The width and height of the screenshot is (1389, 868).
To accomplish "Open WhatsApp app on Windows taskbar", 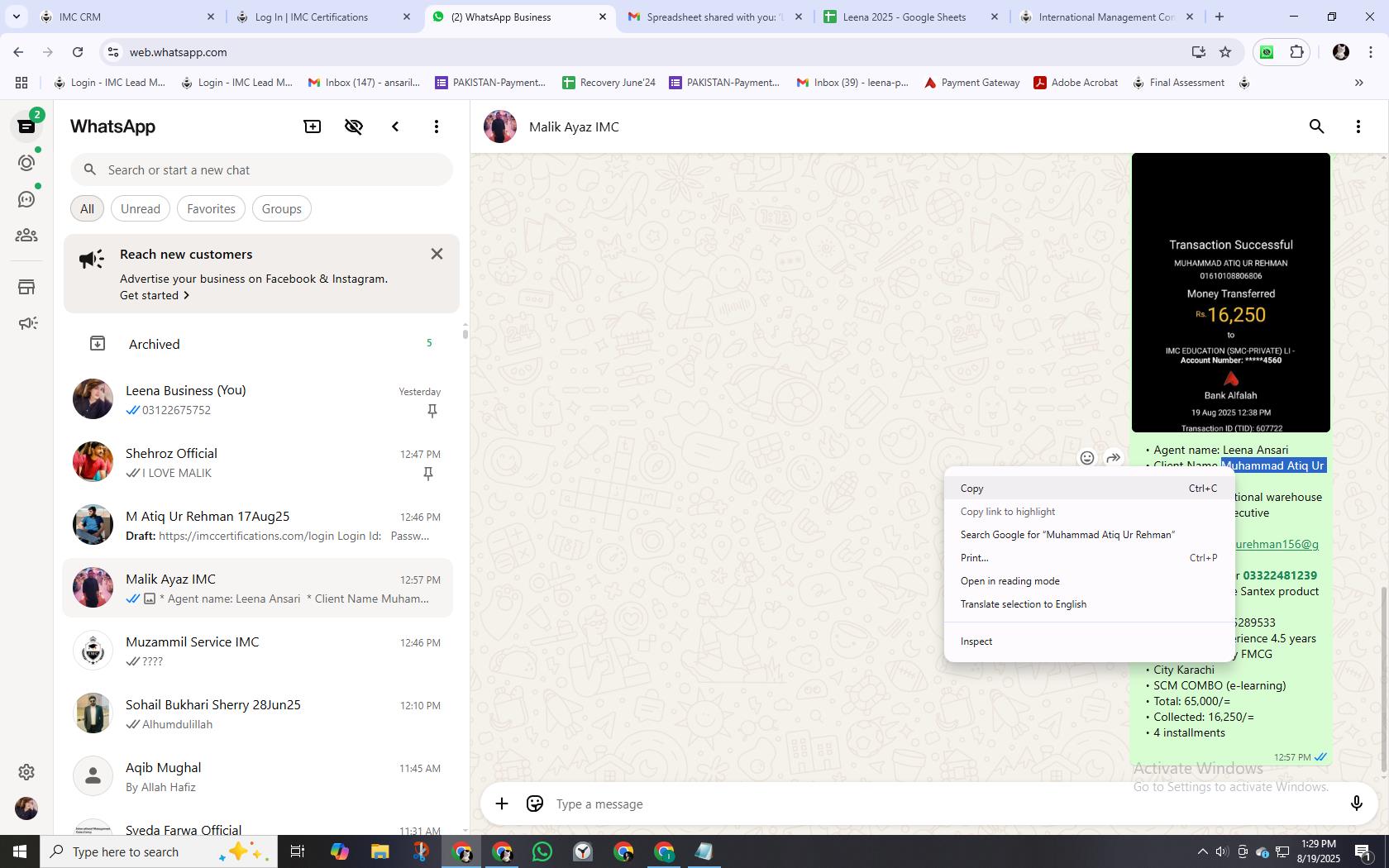I will [542, 851].
